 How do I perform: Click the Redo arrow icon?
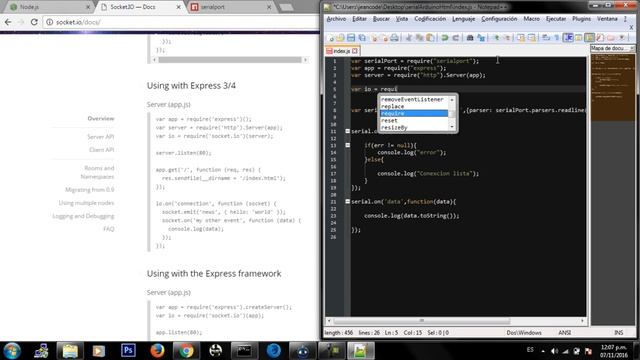click(x=456, y=38)
